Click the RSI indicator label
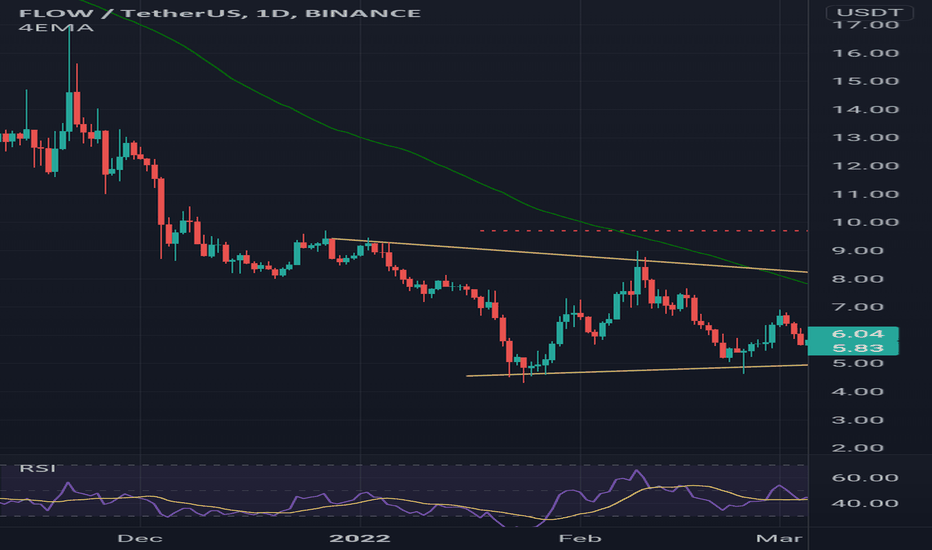Screen dimensions: 932x550 pos(37,468)
